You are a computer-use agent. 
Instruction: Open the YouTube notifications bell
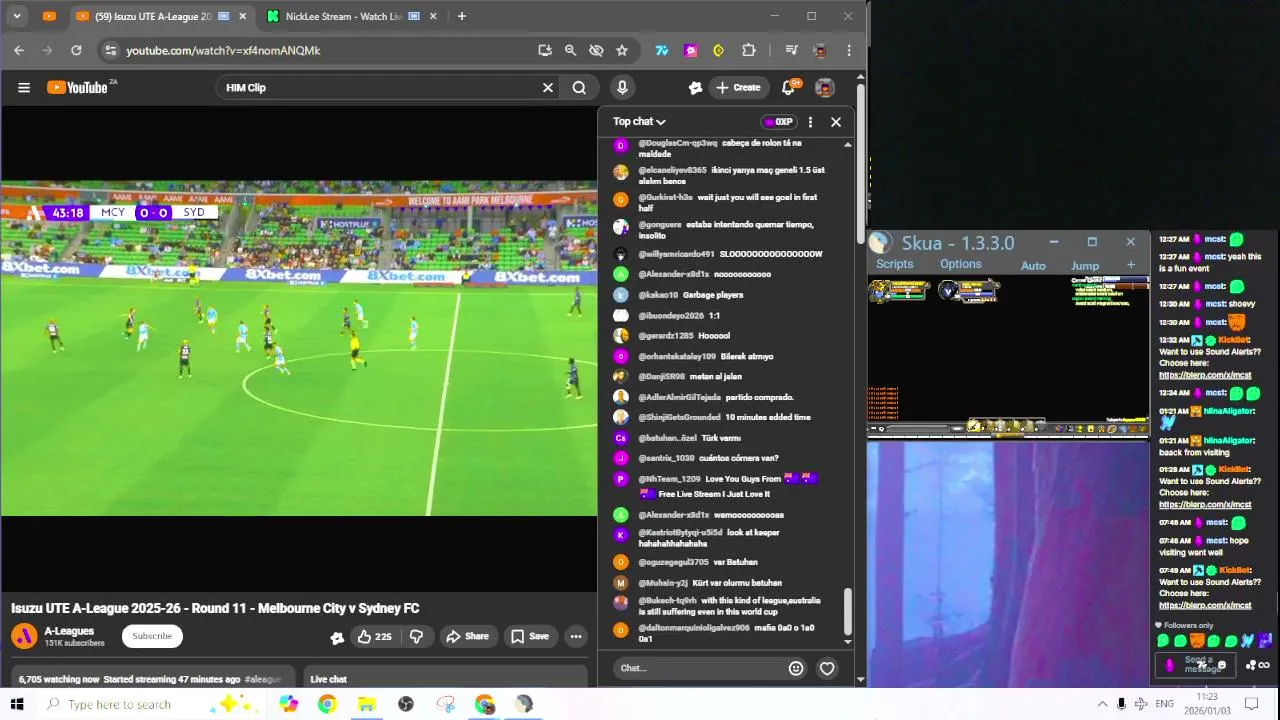pos(788,88)
